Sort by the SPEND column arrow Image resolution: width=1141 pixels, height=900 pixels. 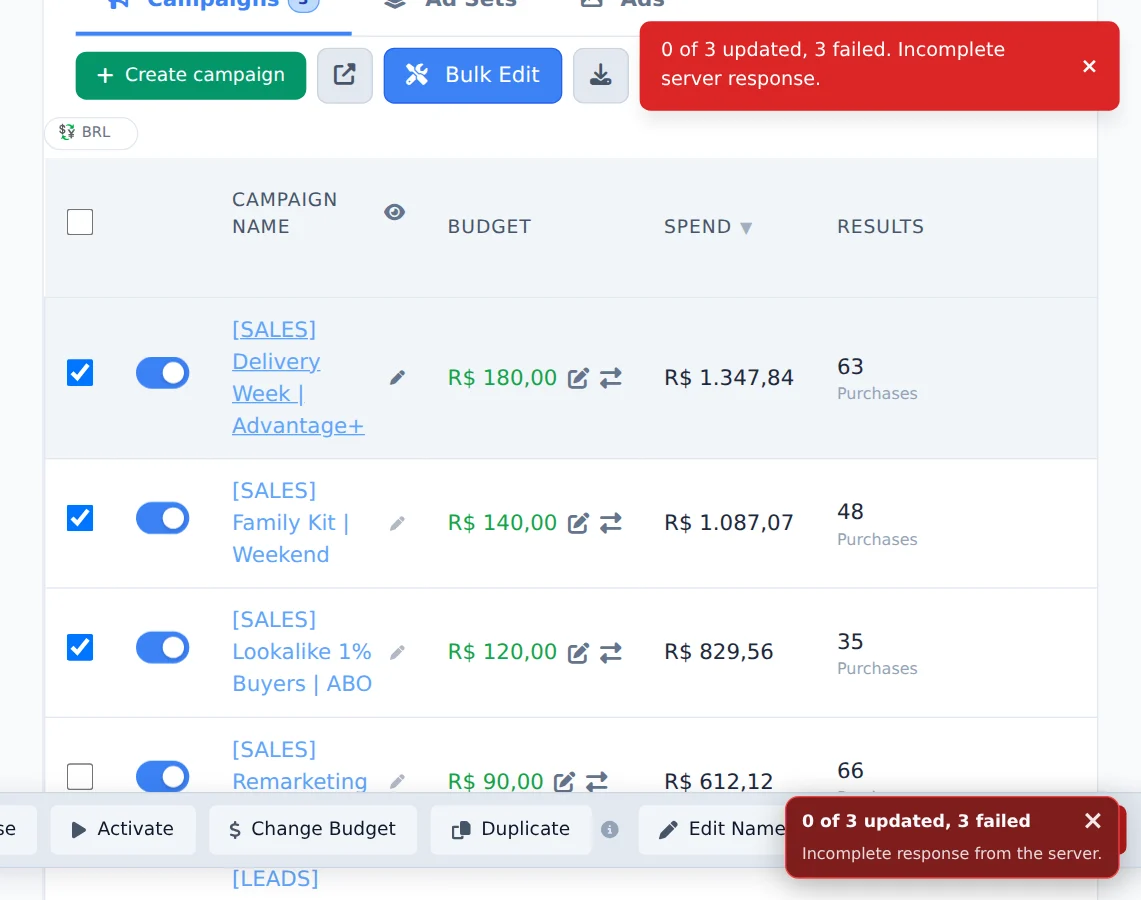point(746,228)
